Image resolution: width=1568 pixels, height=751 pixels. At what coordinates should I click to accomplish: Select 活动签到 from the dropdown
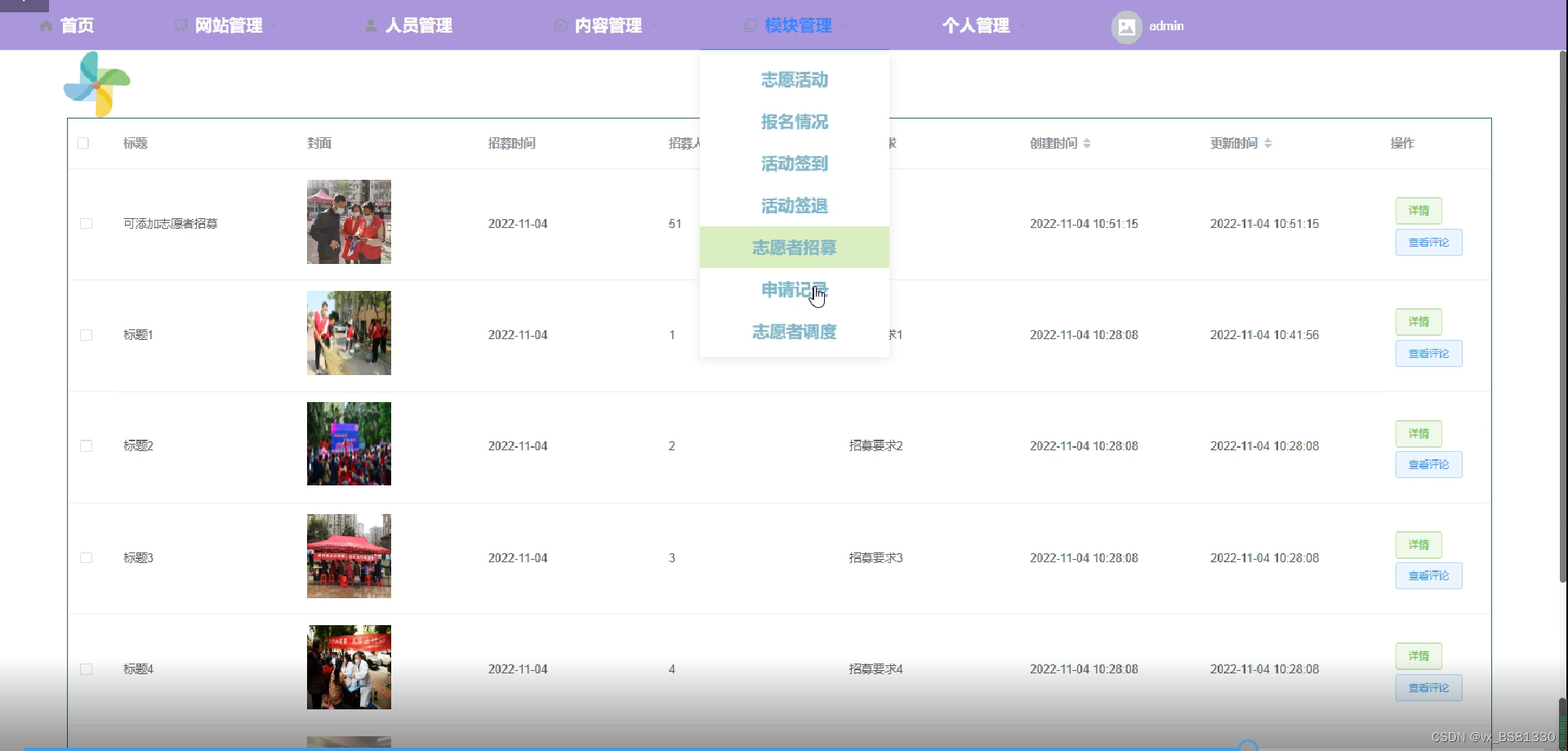click(795, 163)
